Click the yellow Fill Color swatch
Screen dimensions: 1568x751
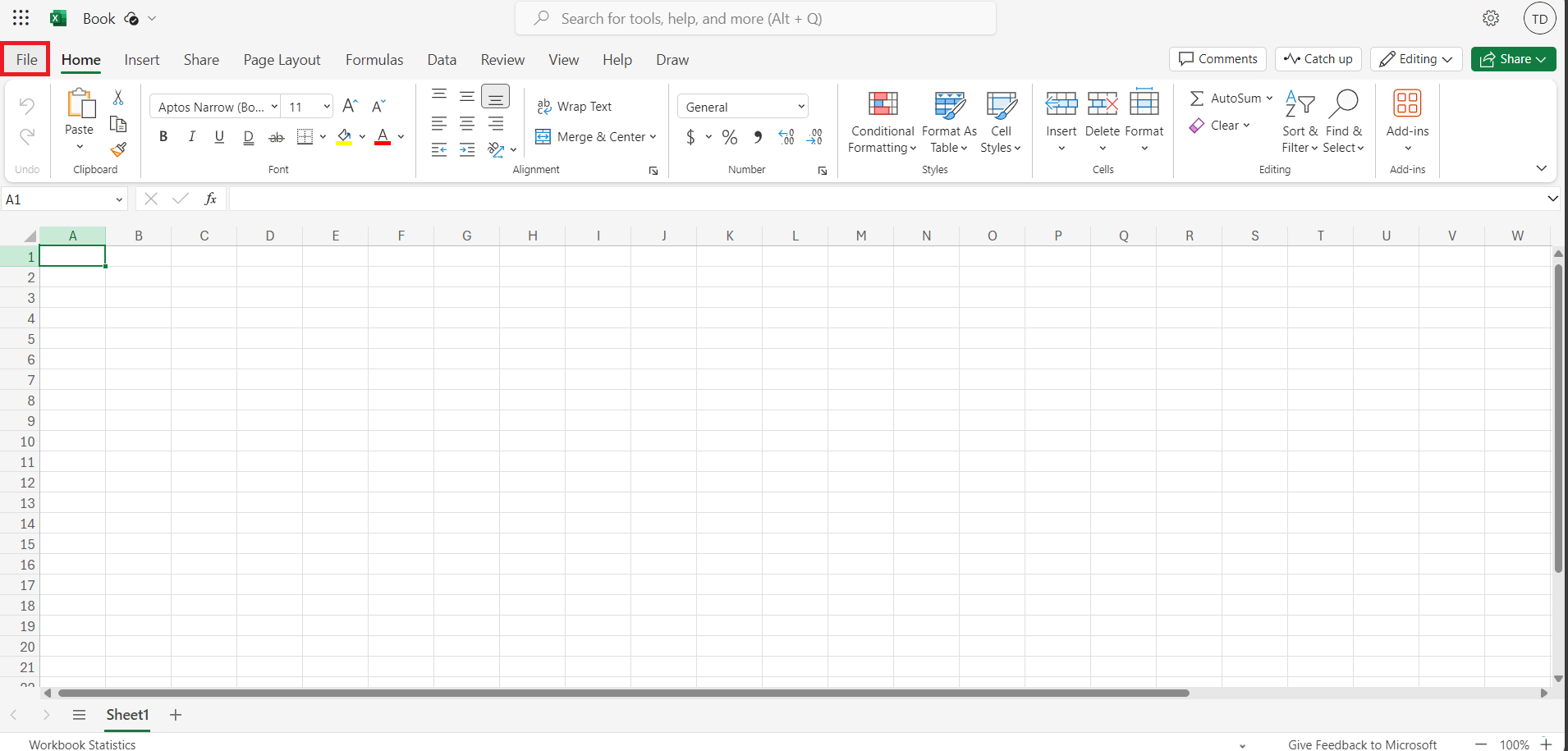(344, 137)
